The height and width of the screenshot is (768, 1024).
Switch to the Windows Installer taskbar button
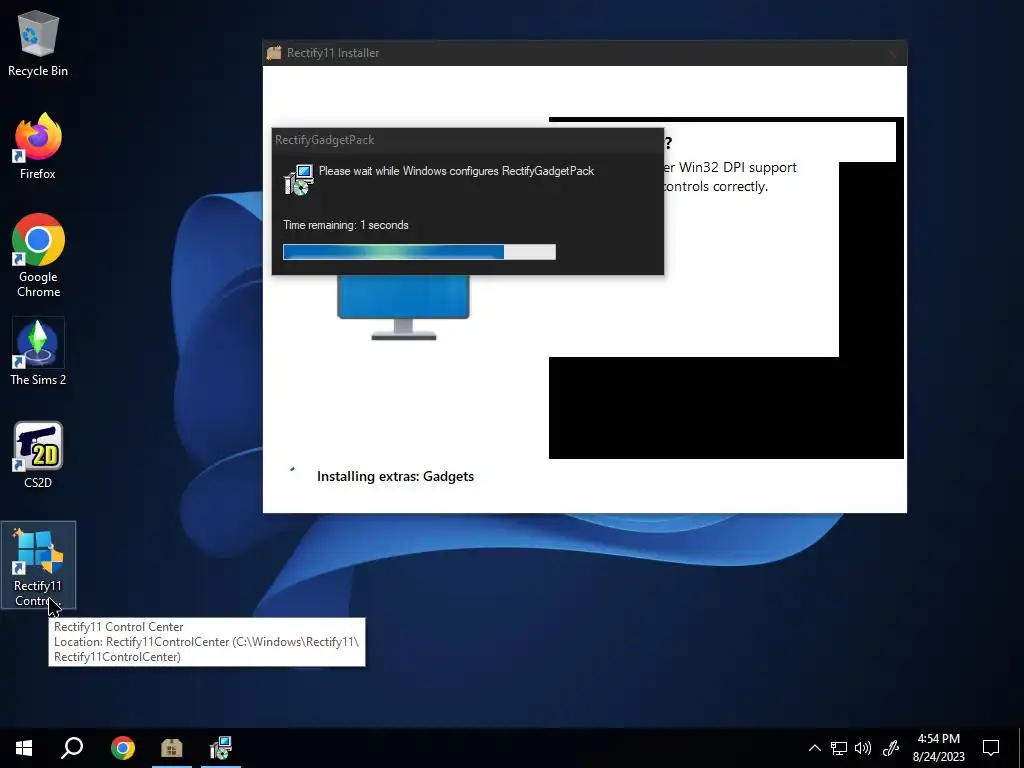pyautogui.click(x=221, y=748)
